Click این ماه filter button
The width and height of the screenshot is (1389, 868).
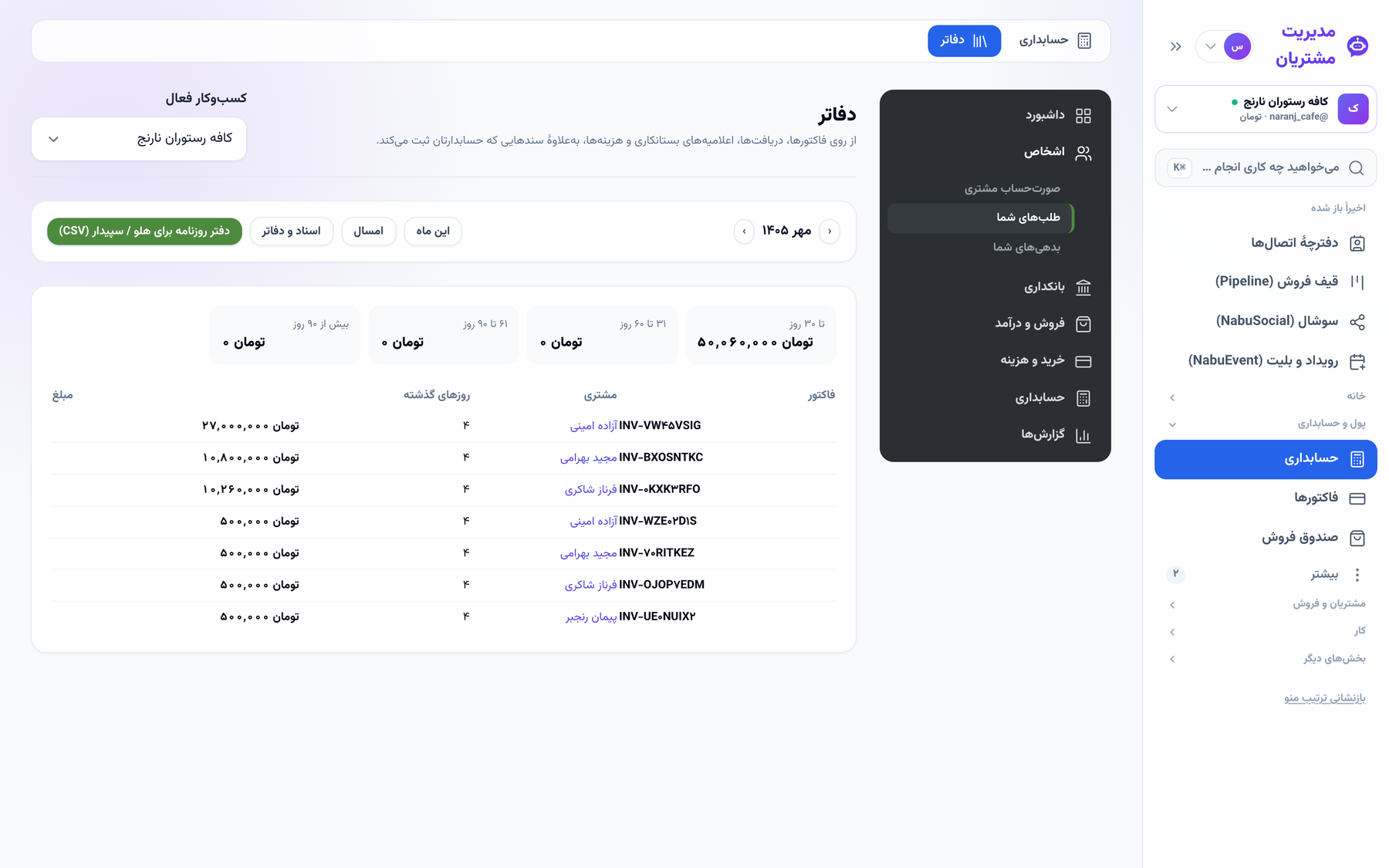tap(433, 231)
